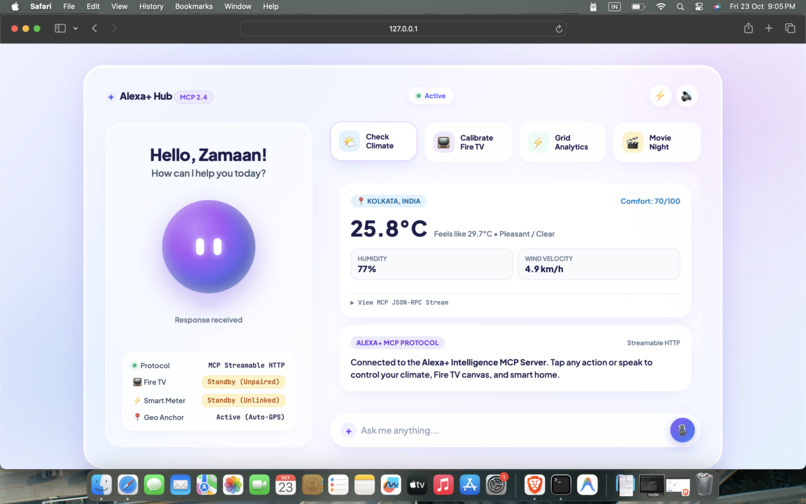Click the 4.9 km/h wind velocity card

(x=599, y=264)
